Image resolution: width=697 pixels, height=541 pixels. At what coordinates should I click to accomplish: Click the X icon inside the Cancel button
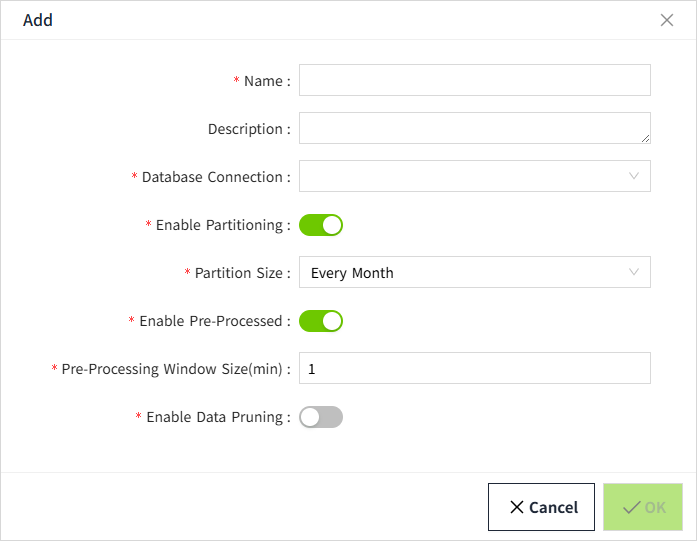point(516,507)
